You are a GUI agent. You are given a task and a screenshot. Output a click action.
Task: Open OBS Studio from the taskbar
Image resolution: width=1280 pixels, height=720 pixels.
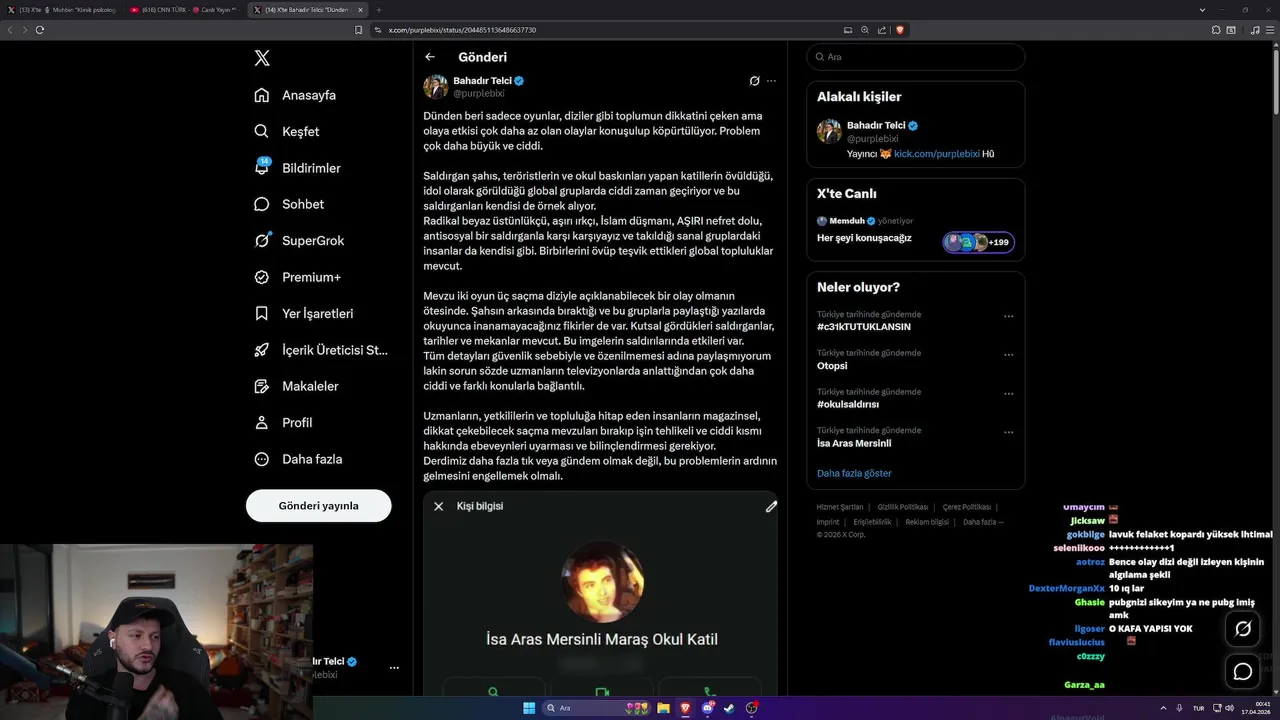click(752, 708)
